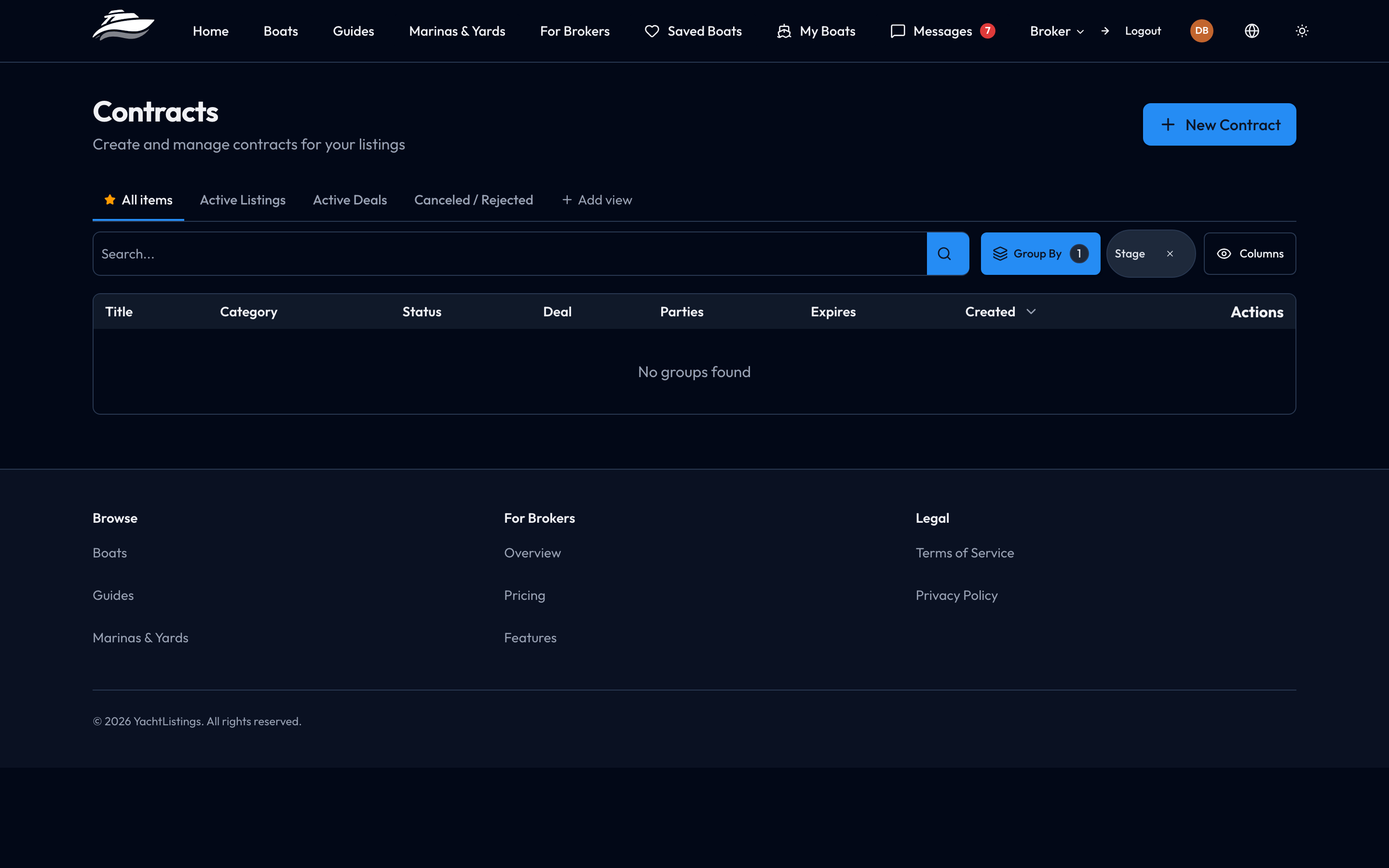Click the Category column header
The height and width of the screenshot is (868, 1389).
(248, 312)
